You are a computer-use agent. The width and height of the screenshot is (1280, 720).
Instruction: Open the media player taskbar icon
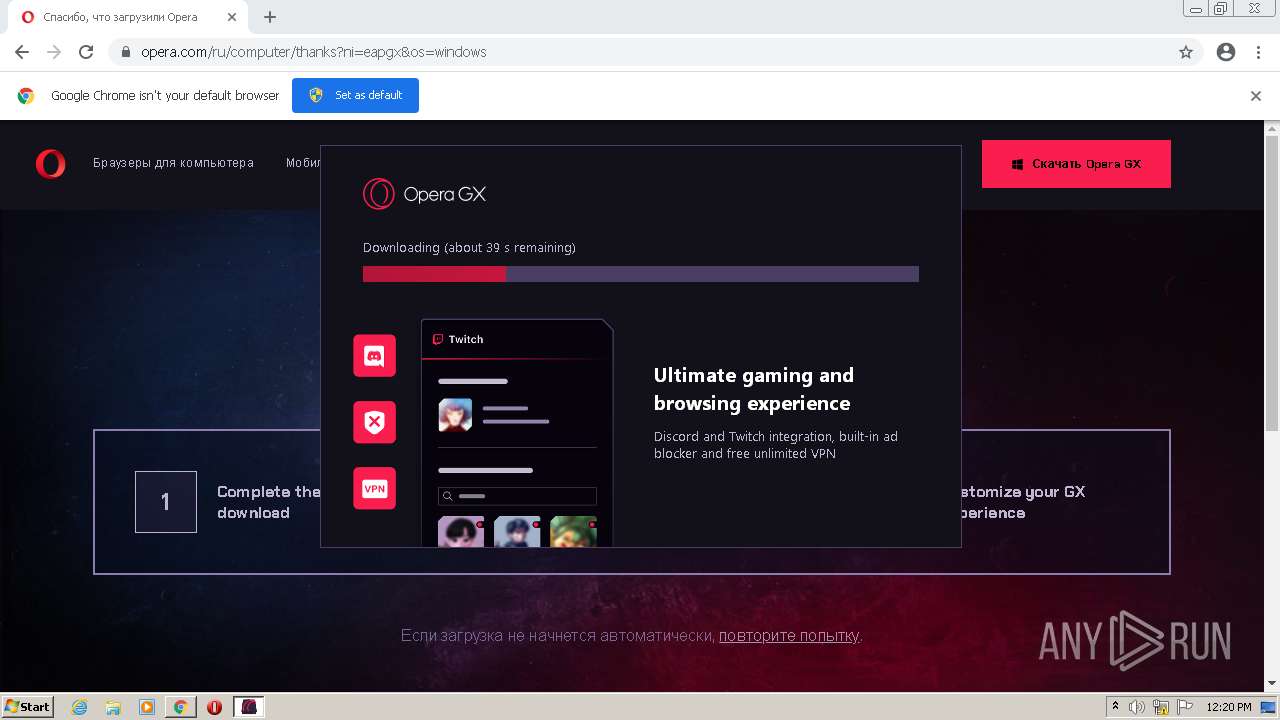[x=147, y=707]
